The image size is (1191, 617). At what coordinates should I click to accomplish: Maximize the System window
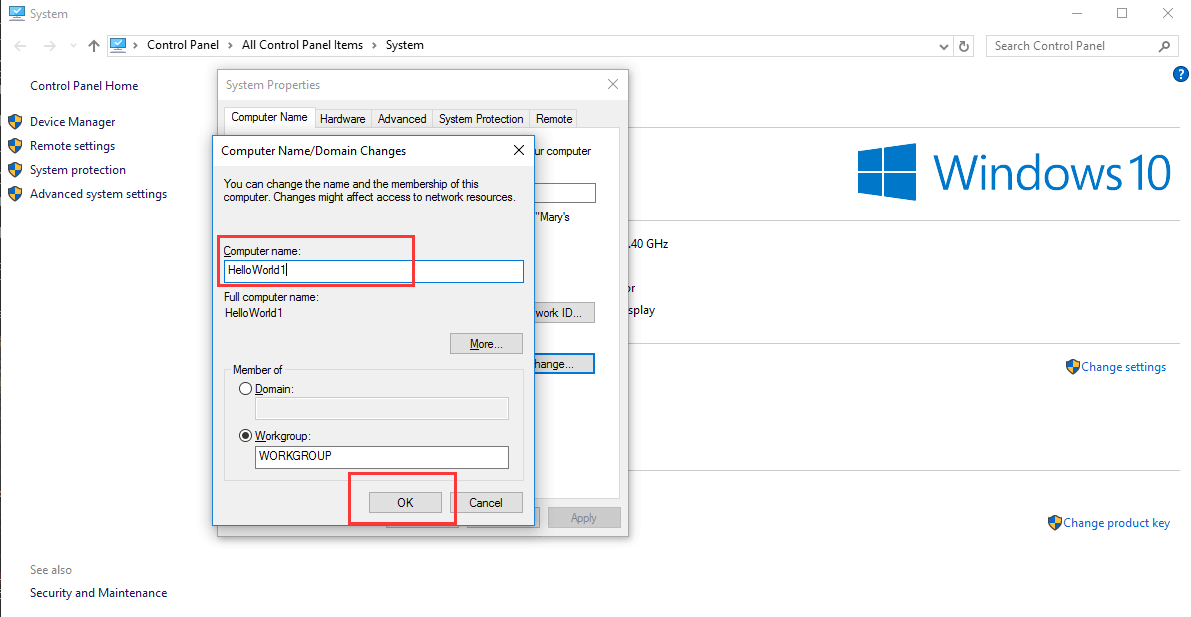pos(1122,13)
